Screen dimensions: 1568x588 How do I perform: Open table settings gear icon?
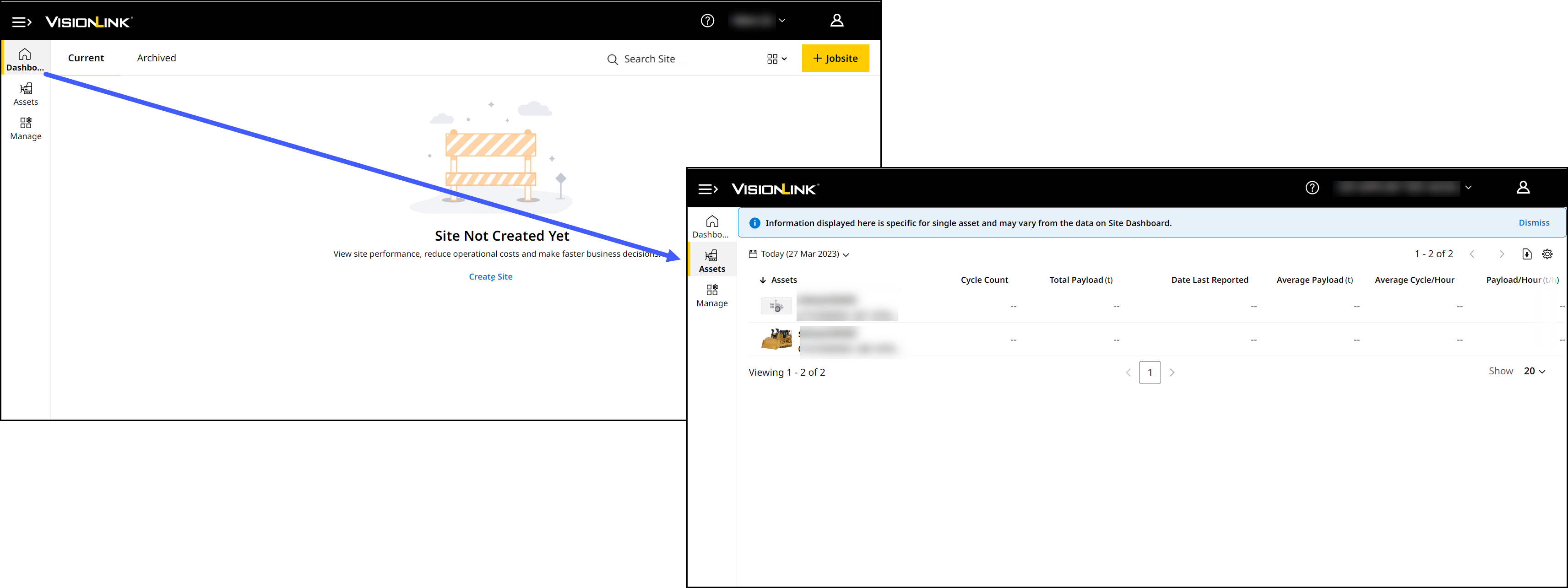click(x=1547, y=254)
